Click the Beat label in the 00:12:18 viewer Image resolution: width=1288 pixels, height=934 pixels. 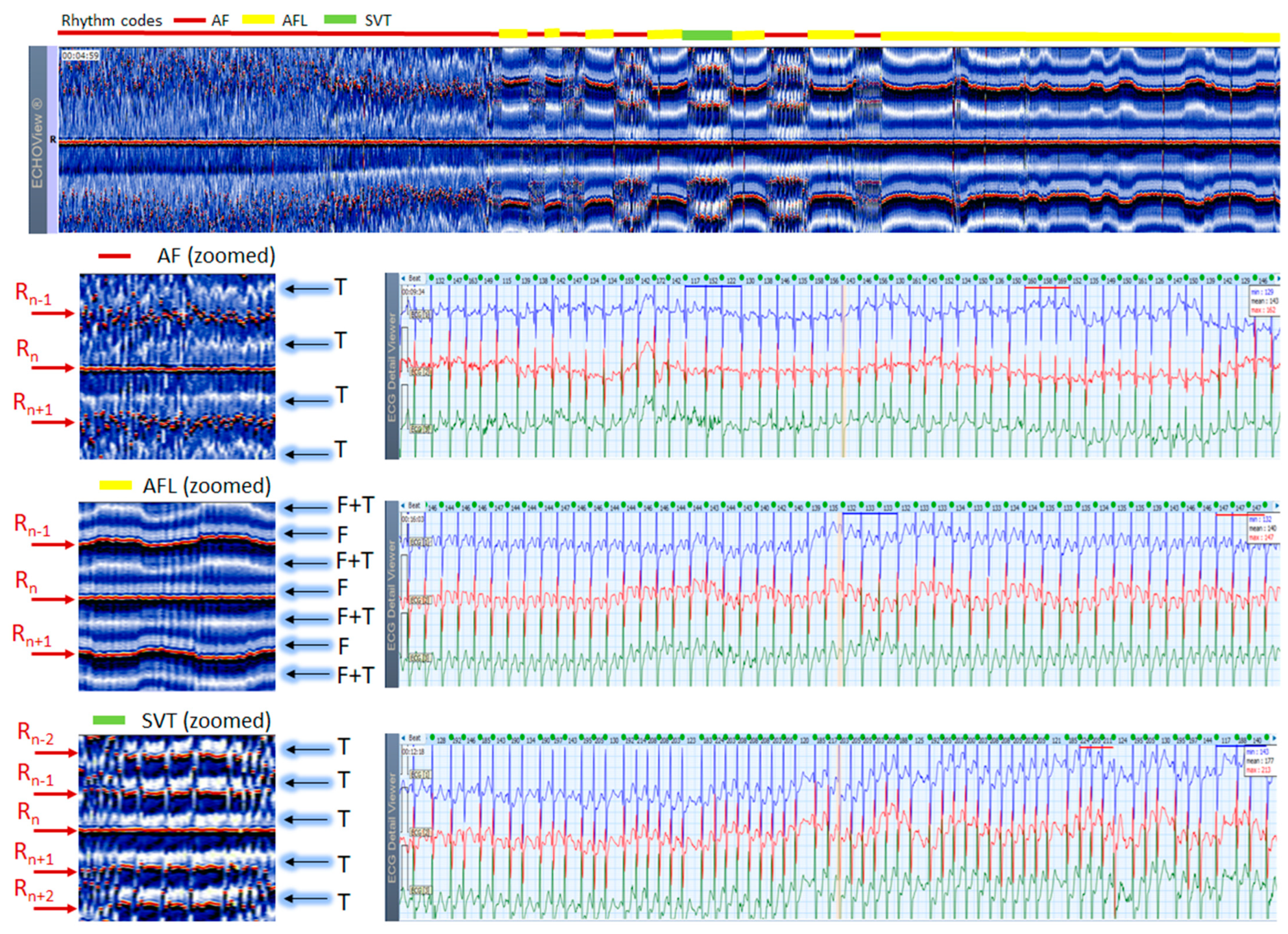click(415, 738)
